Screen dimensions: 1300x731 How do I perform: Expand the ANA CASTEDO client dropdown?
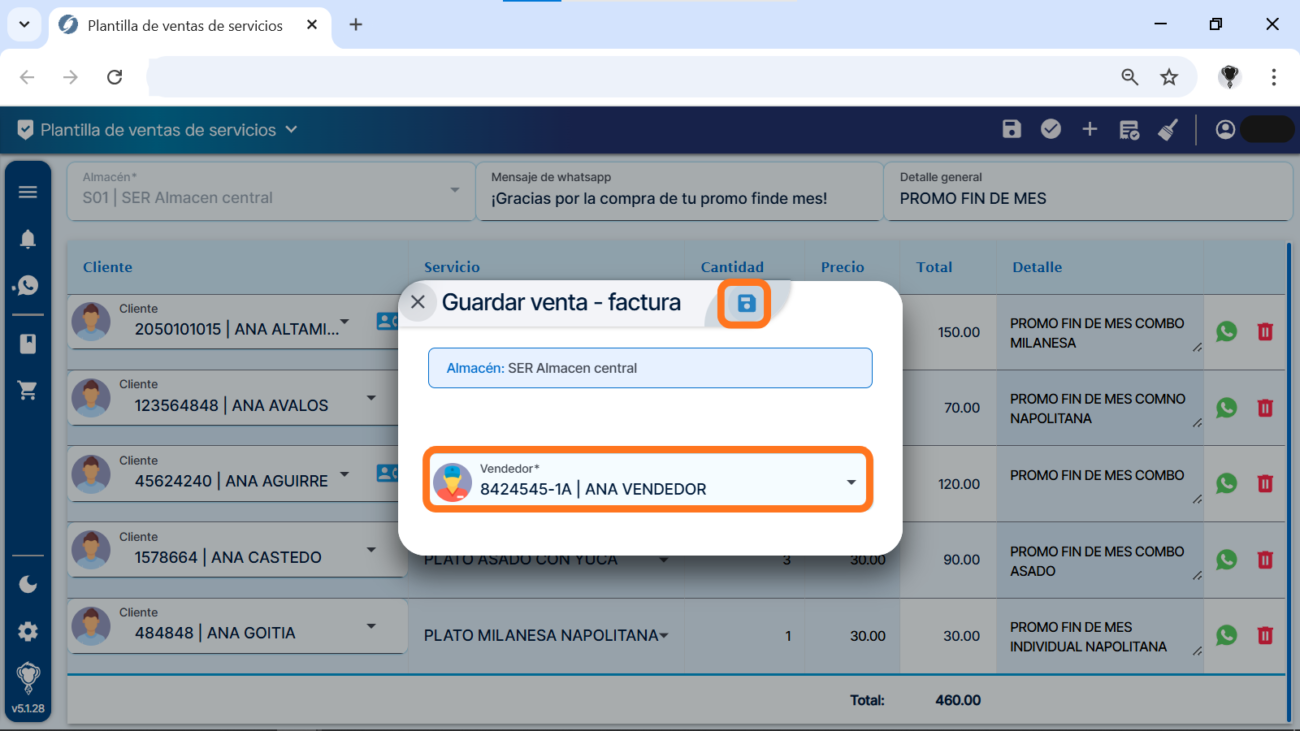point(371,550)
